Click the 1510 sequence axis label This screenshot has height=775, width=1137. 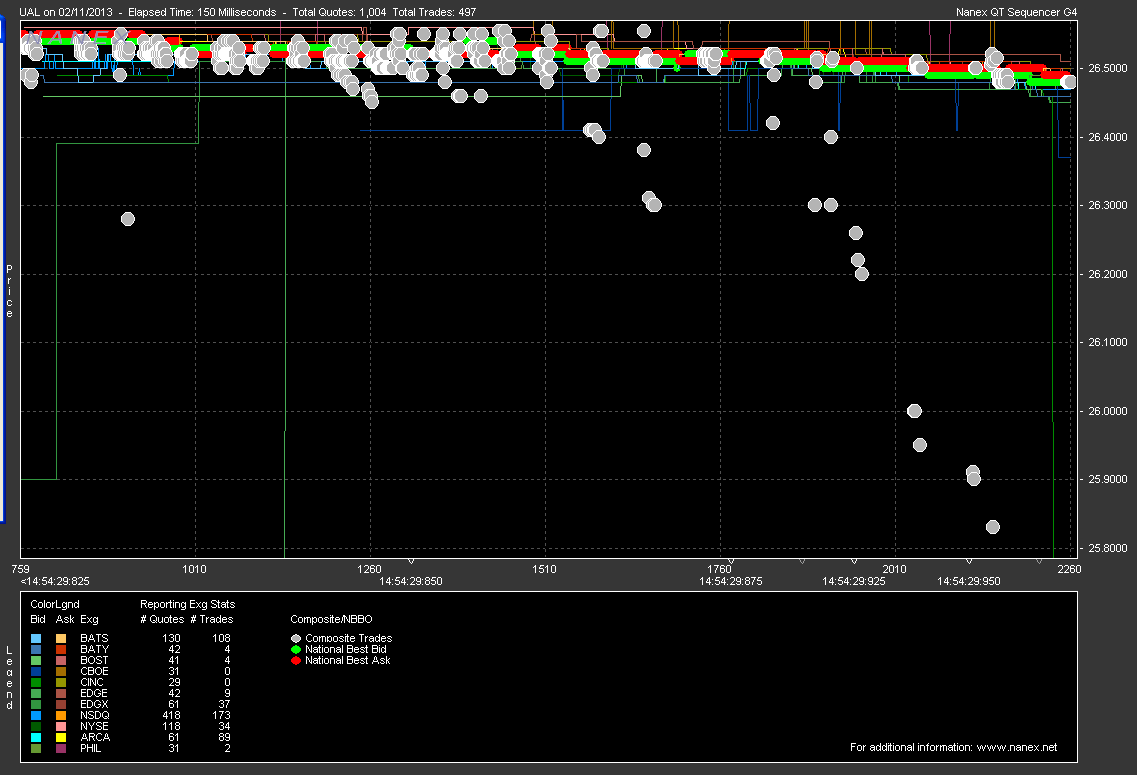[545, 569]
